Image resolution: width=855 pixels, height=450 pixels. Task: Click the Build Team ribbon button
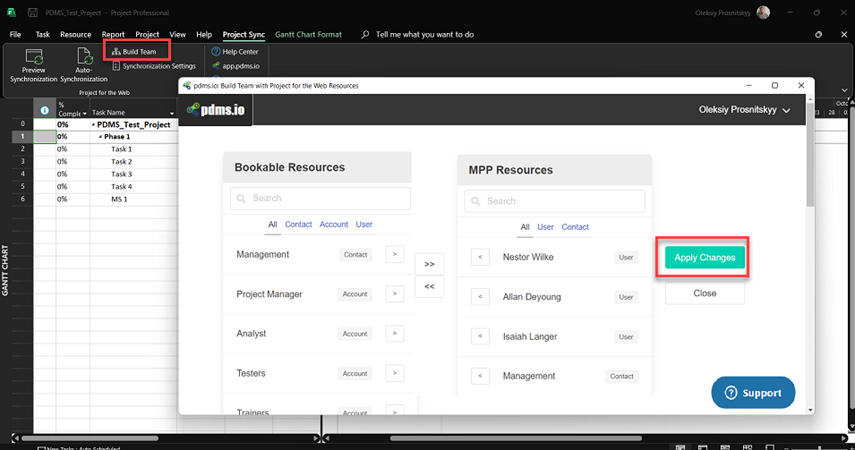point(134,51)
